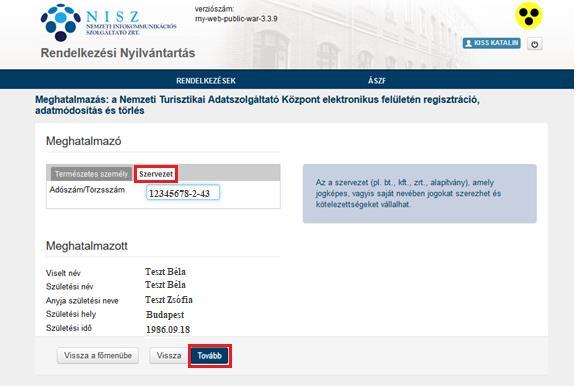The image size is (578, 386).
Task: Click the 1986.09.18 birth date value
Action: coord(168,329)
